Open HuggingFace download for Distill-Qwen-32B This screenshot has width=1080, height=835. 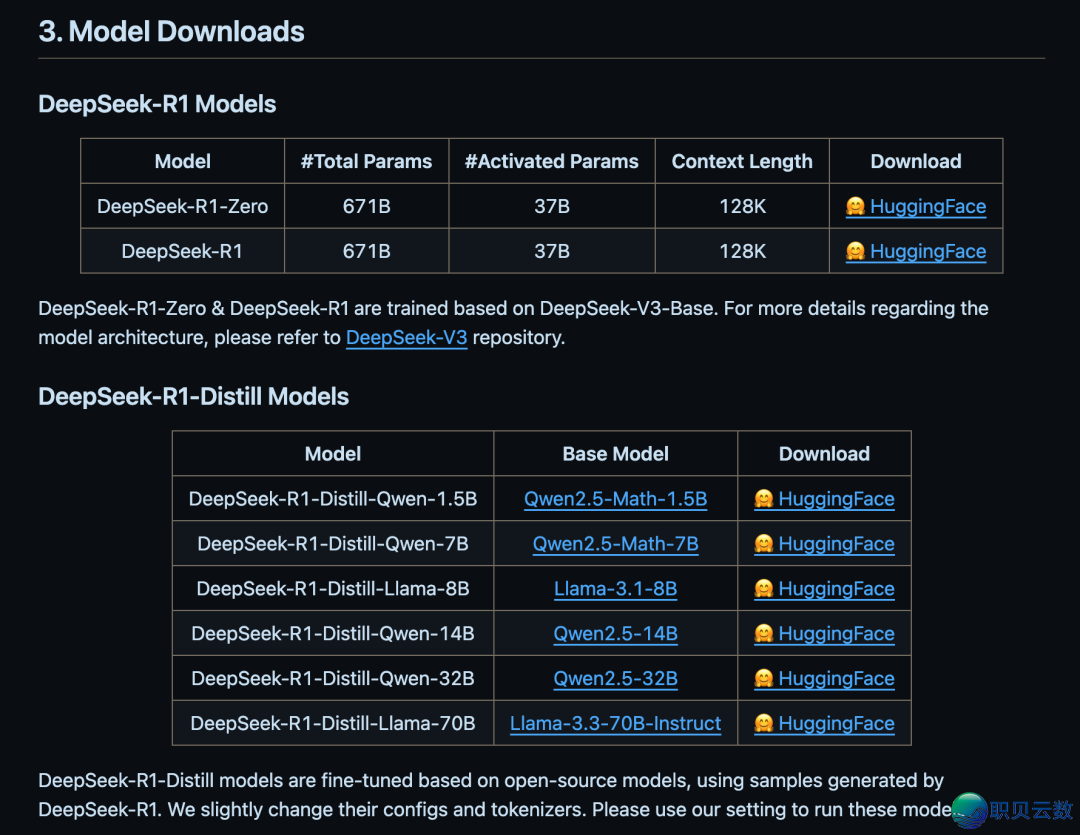tap(824, 679)
